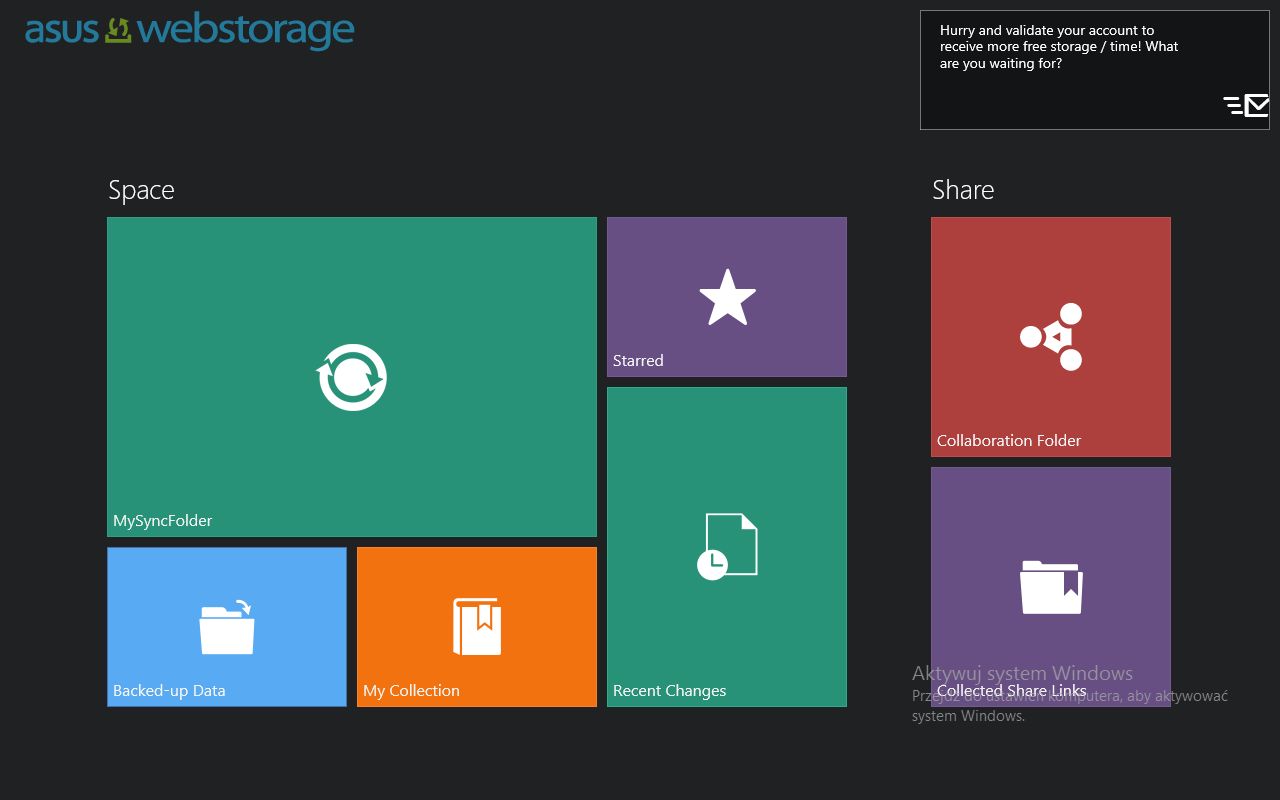This screenshot has width=1280, height=800.
Task: Click the bookmarked folder icon for Collected Share Links
Action: click(x=1051, y=587)
